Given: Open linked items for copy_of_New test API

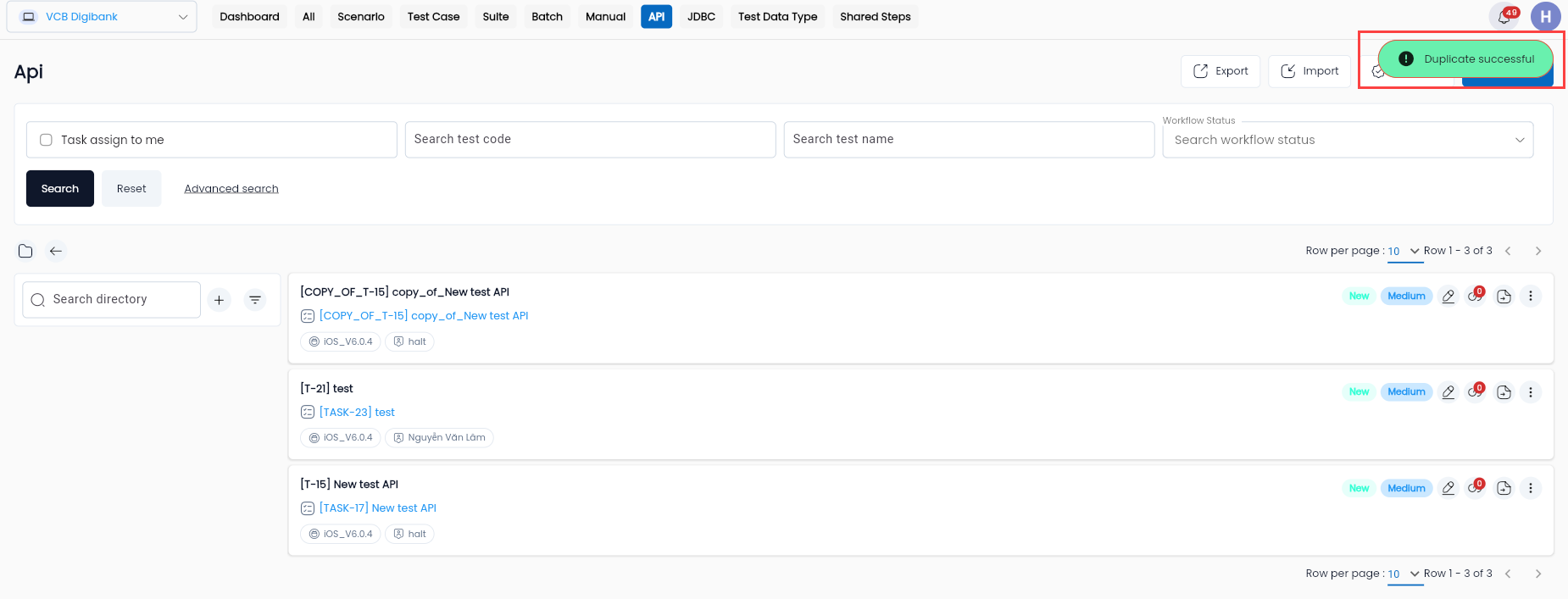Looking at the screenshot, I should (x=1476, y=296).
